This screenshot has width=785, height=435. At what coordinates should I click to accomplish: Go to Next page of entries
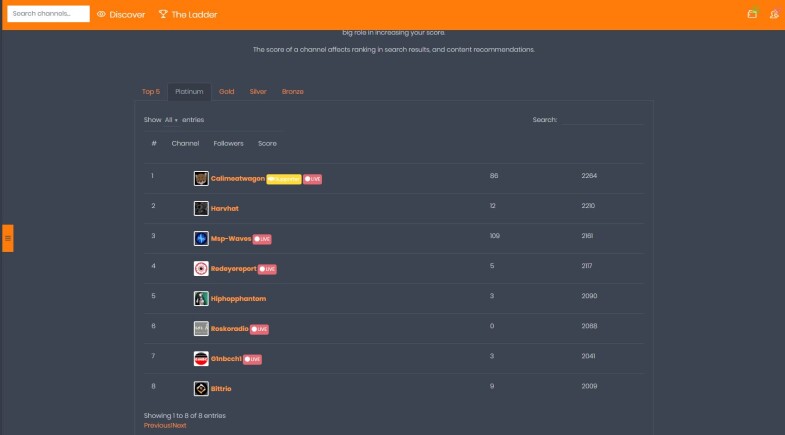coord(179,426)
